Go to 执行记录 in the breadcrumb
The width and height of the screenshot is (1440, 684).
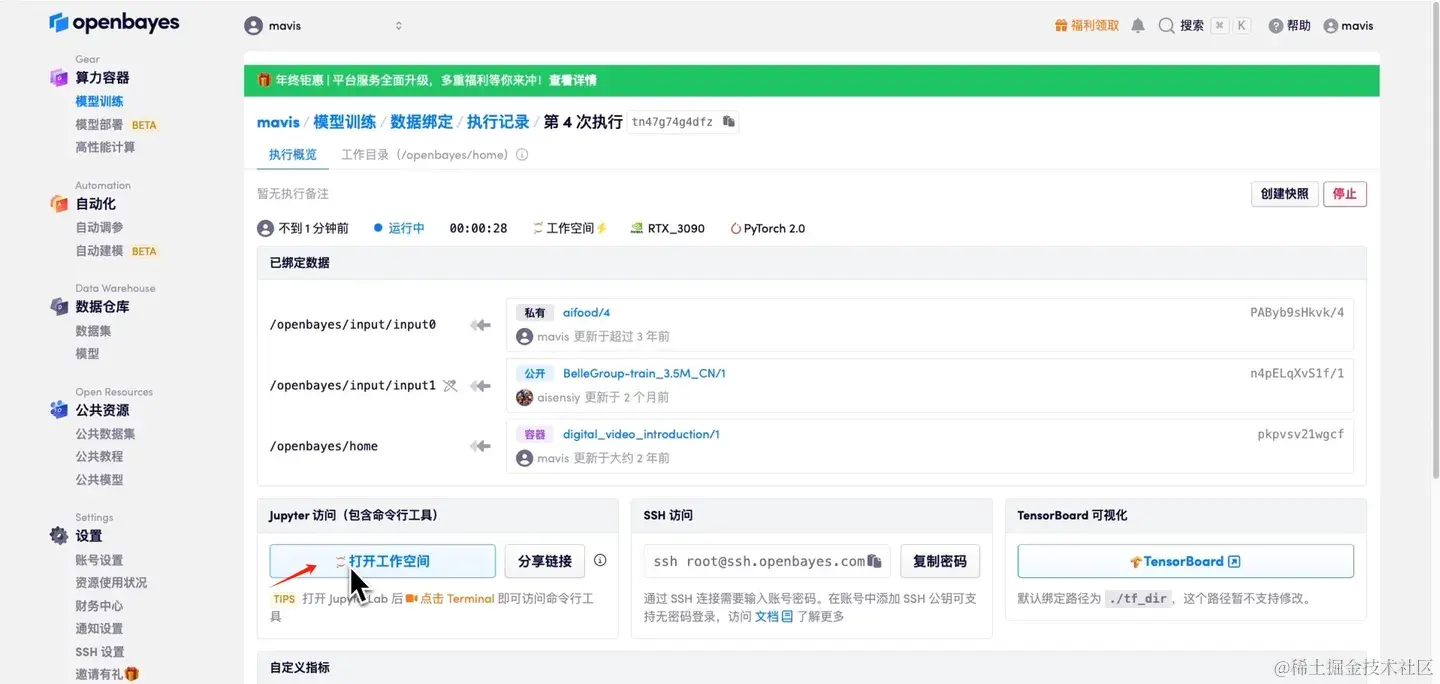[x=498, y=122]
